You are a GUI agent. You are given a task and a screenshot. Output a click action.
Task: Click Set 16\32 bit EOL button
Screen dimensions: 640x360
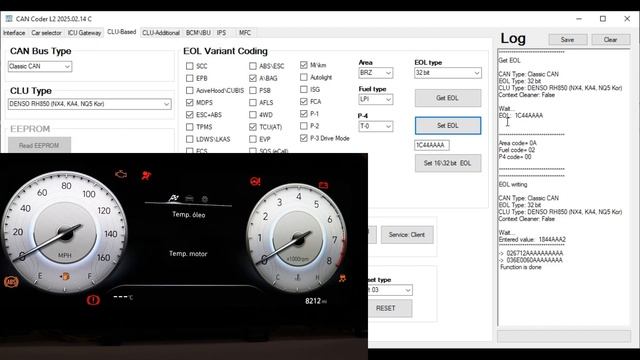[x=448, y=163]
